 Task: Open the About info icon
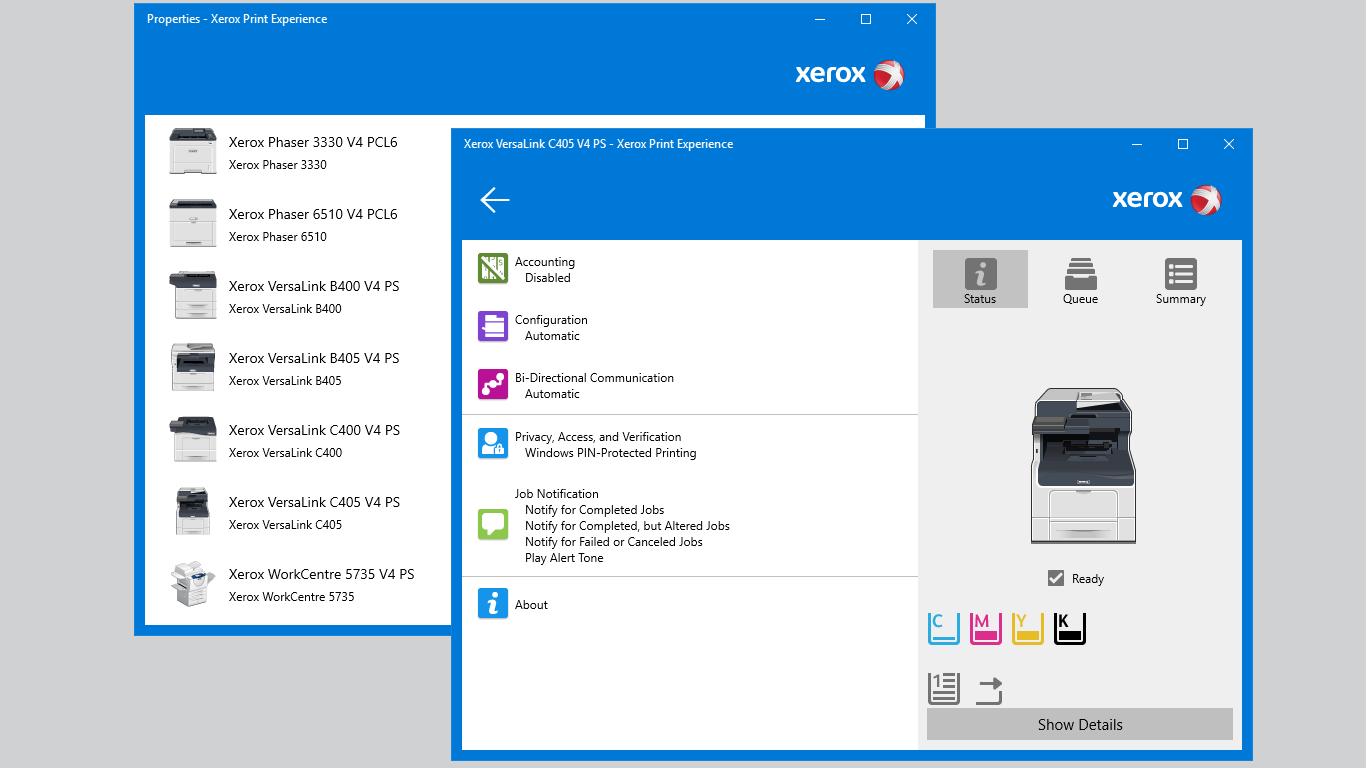pyautogui.click(x=493, y=603)
